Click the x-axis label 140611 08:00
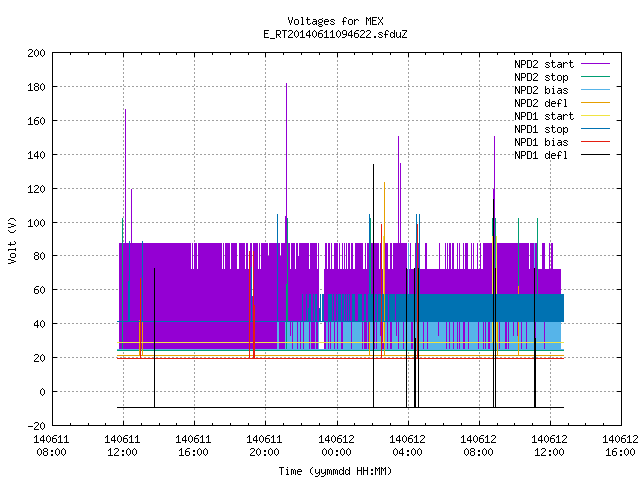This screenshot has height=480, width=640. [x=51, y=446]
